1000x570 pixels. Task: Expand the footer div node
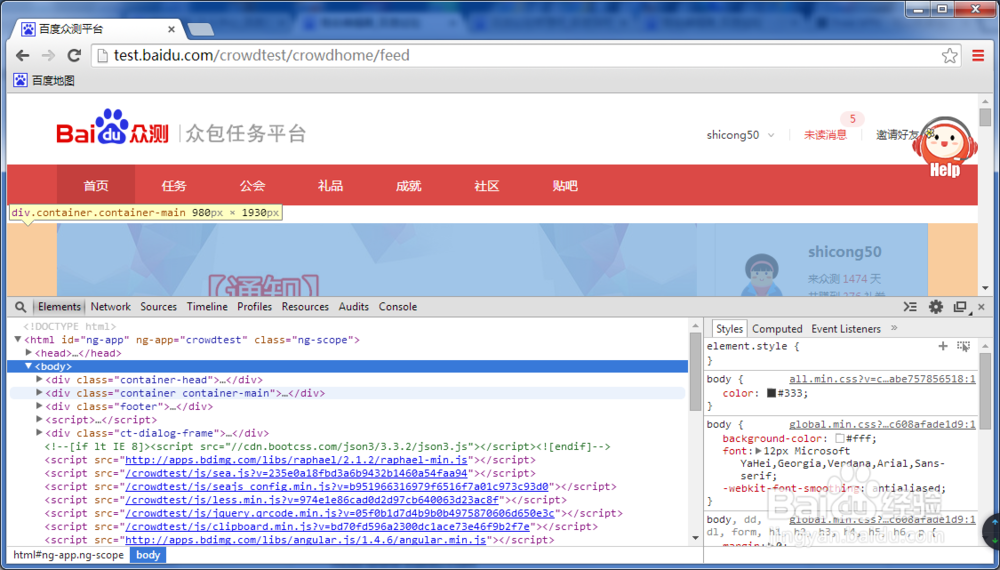point(40,406)
